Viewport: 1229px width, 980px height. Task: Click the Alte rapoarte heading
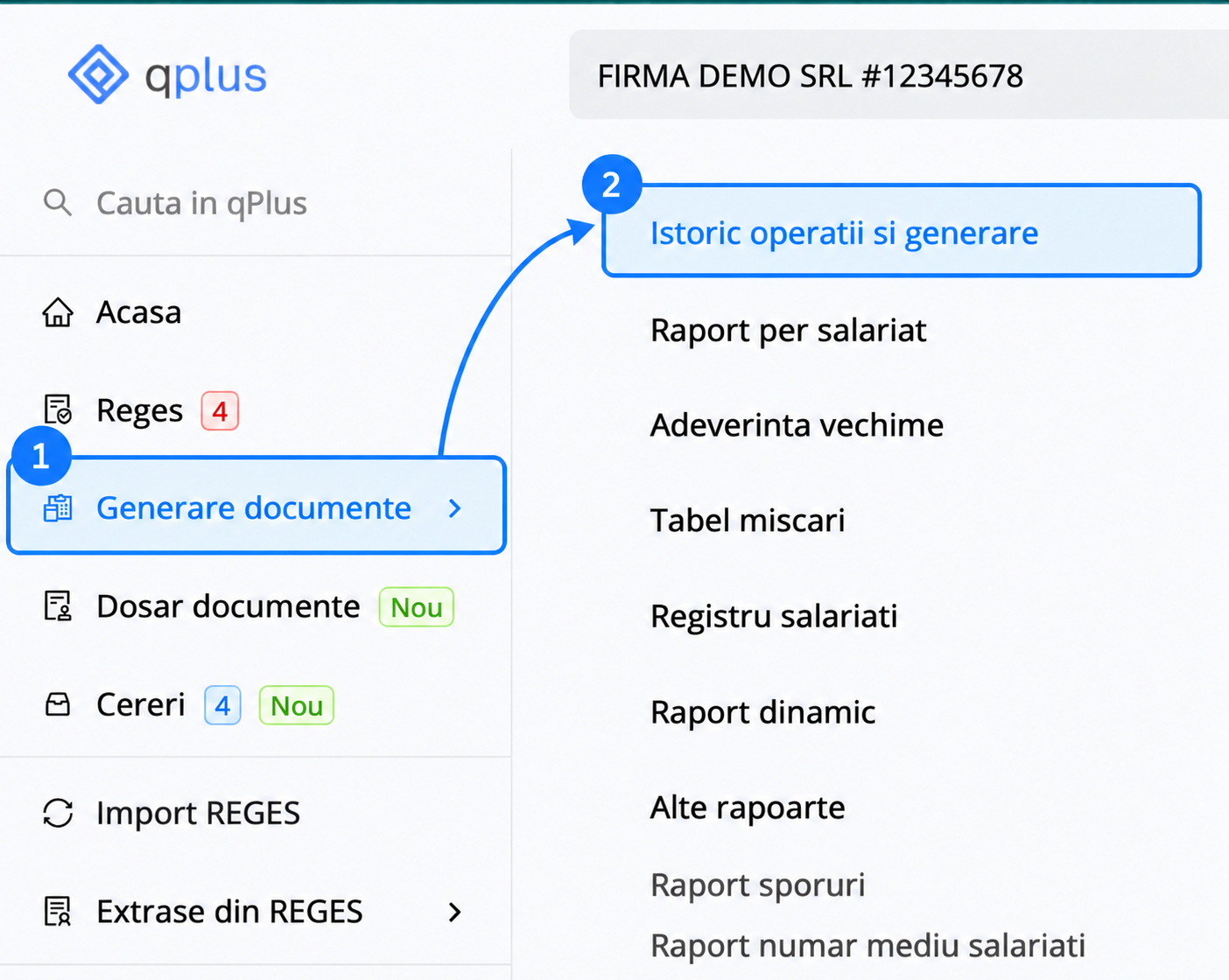(748, 808)
